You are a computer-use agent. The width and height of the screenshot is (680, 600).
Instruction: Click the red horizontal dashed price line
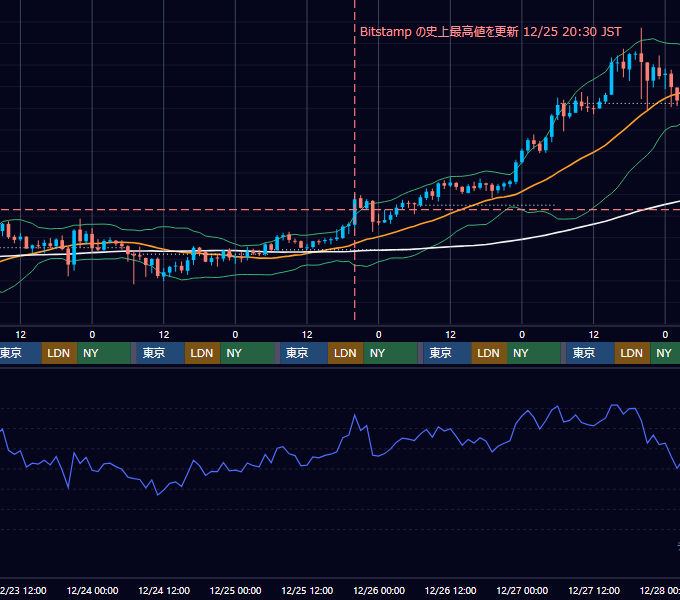(x=340, y=210)
